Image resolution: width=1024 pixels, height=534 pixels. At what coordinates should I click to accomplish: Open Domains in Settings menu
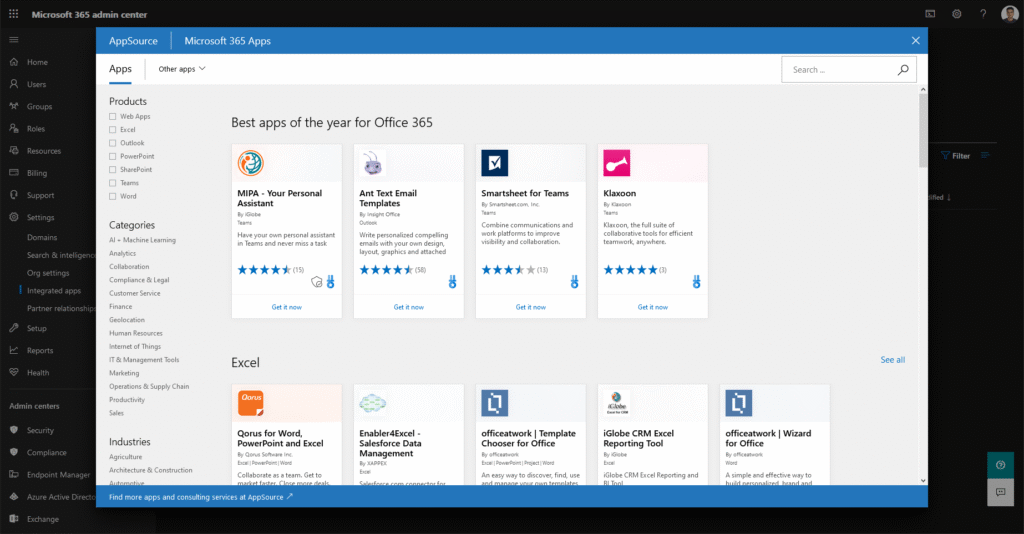click(x=42, y=238)
